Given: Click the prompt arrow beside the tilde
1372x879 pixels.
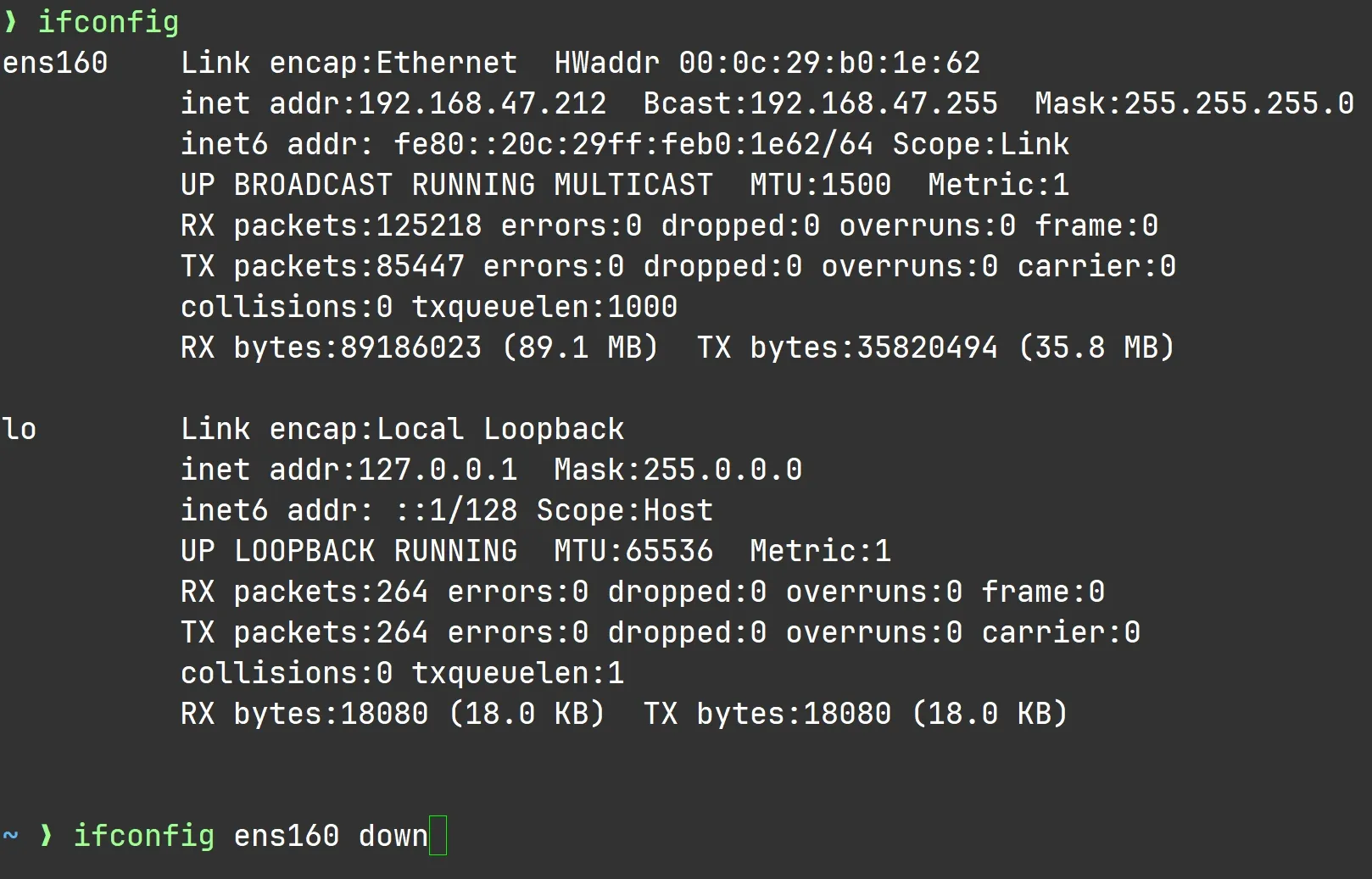Looking at the screenshot, I should click(46, 836).
